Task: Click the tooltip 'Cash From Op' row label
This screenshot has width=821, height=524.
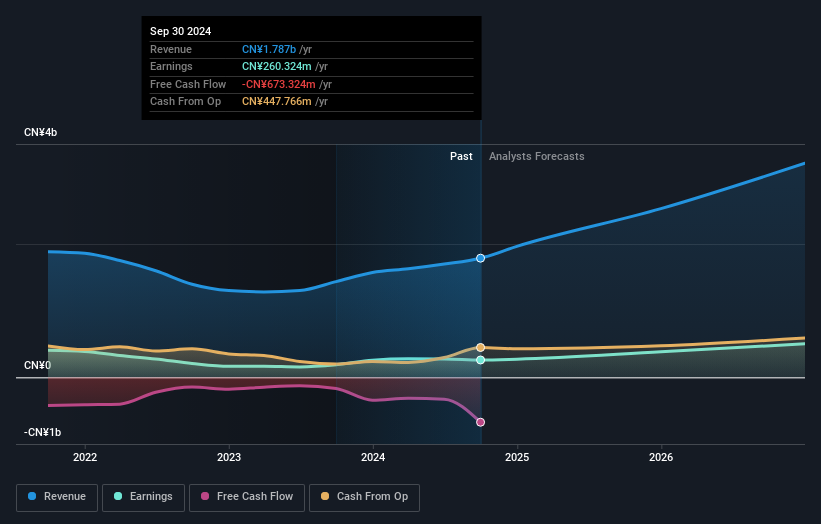Action: [x=185, y=102]
